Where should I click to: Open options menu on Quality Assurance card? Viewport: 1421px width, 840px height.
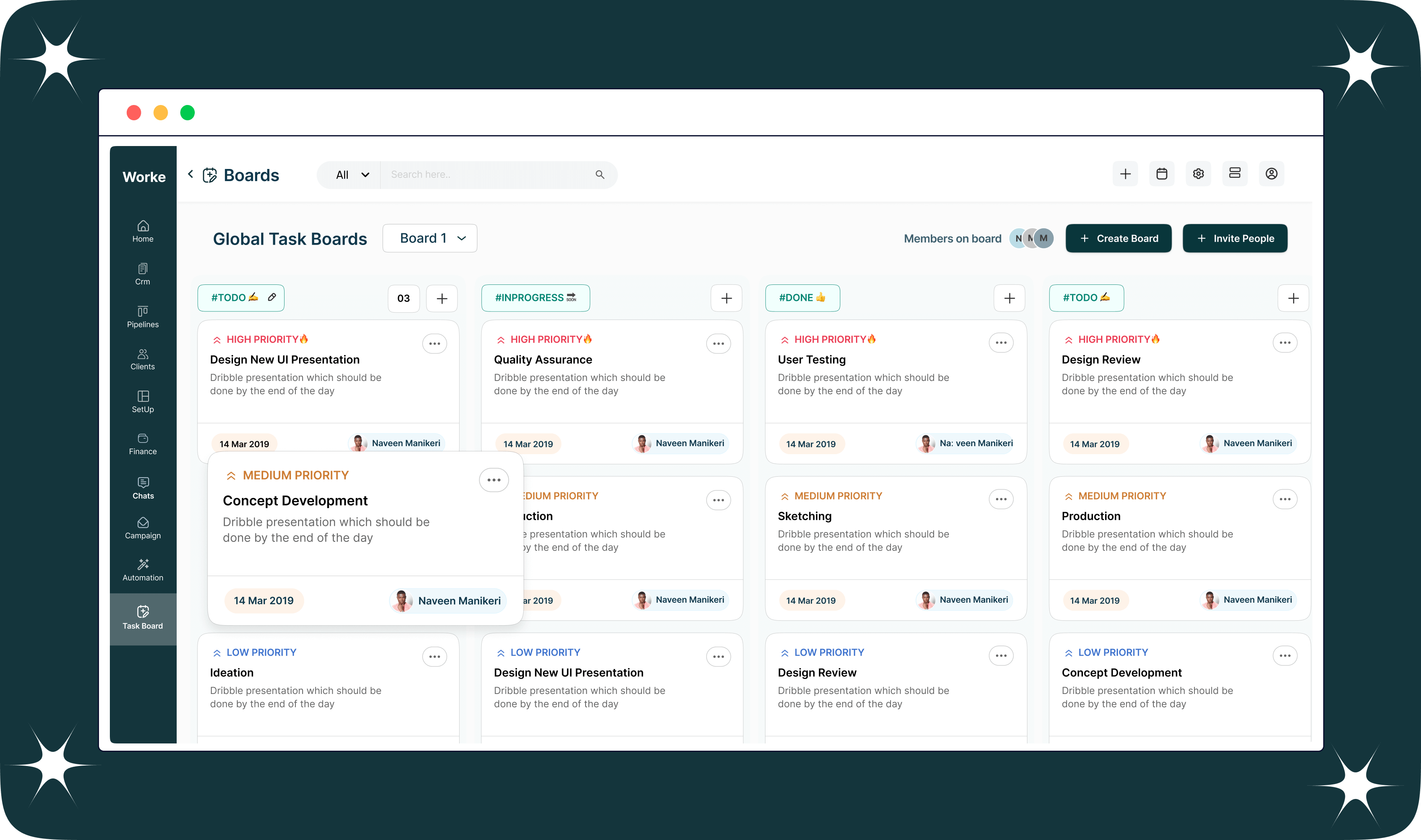718,344
